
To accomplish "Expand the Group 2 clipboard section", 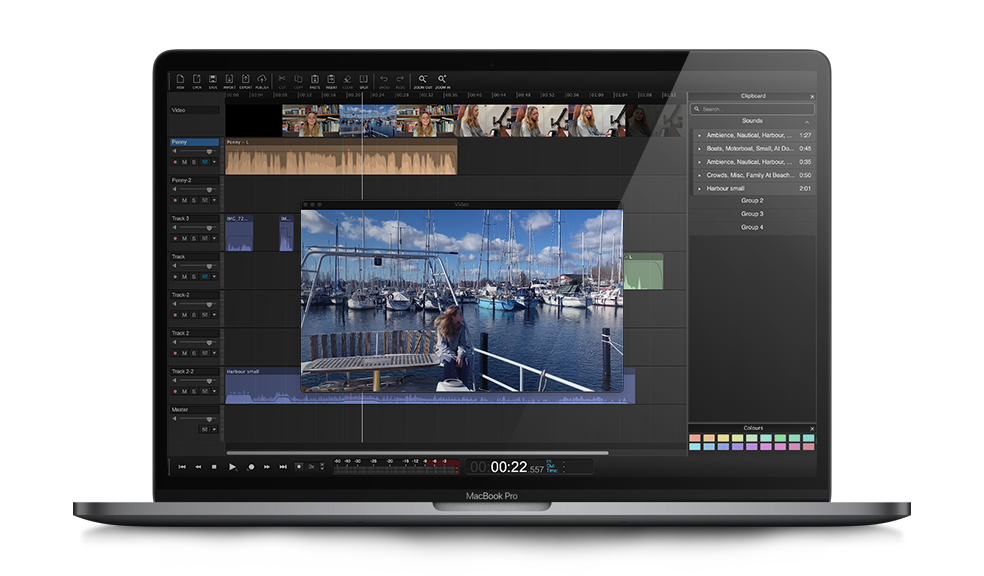I will point(752,201).
